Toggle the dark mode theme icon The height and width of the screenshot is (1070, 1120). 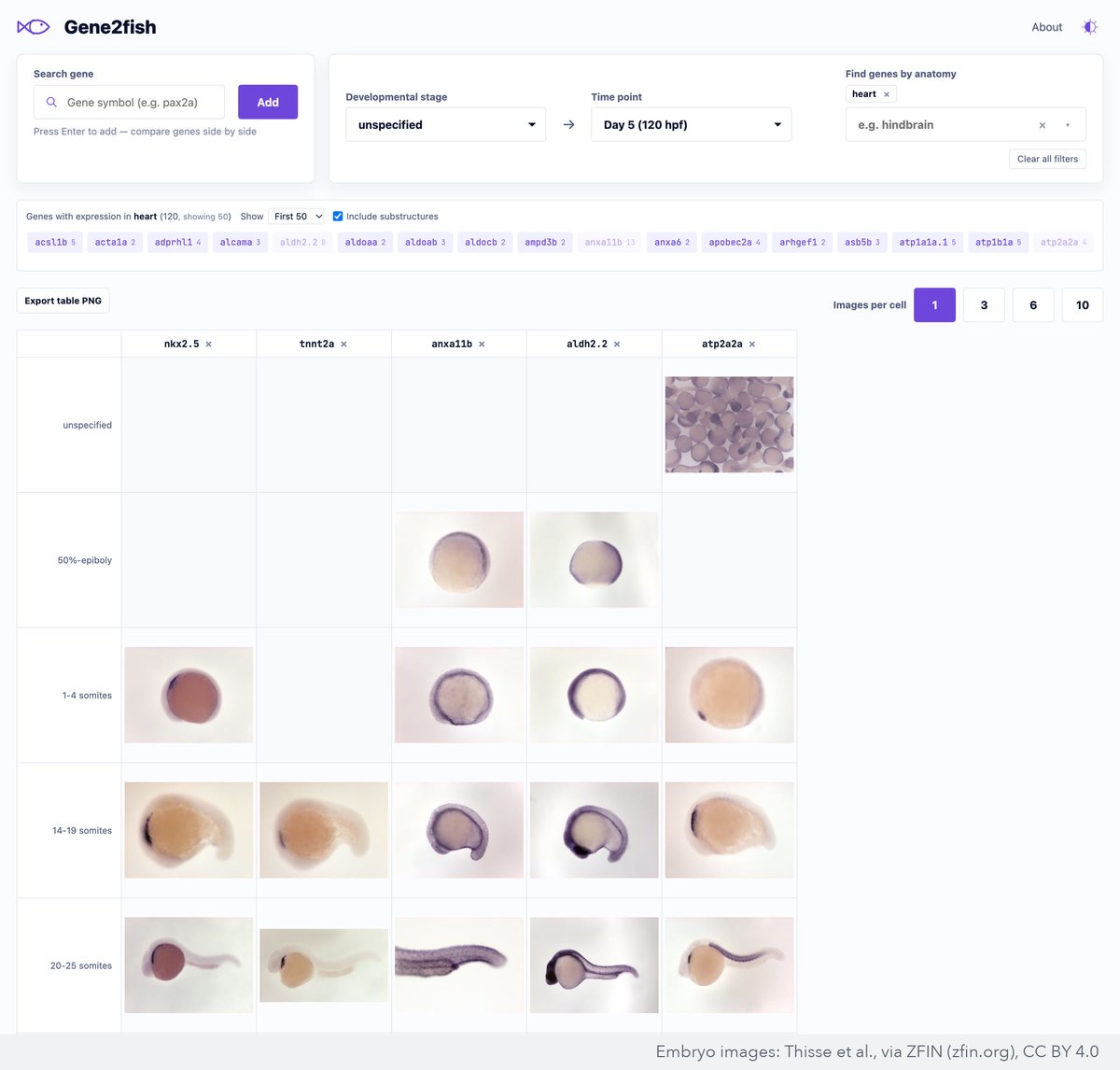tap(1089, 27)
